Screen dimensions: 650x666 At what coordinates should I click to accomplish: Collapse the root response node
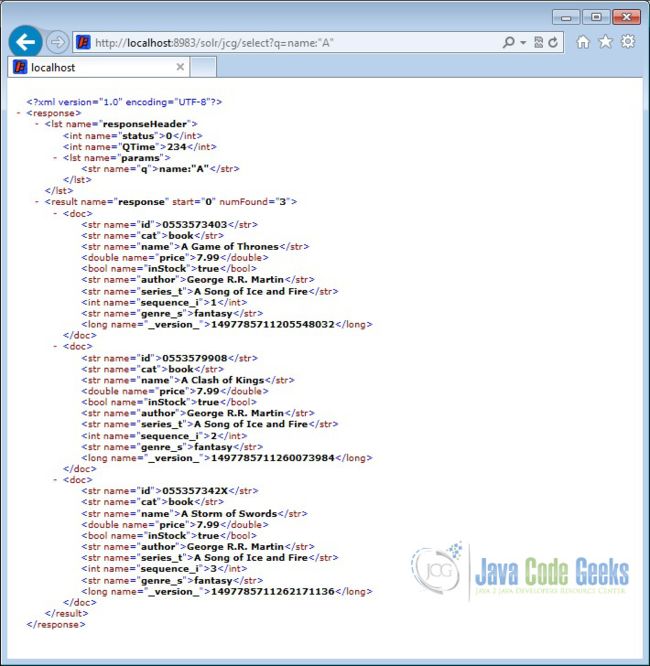[x=19, y=113]
